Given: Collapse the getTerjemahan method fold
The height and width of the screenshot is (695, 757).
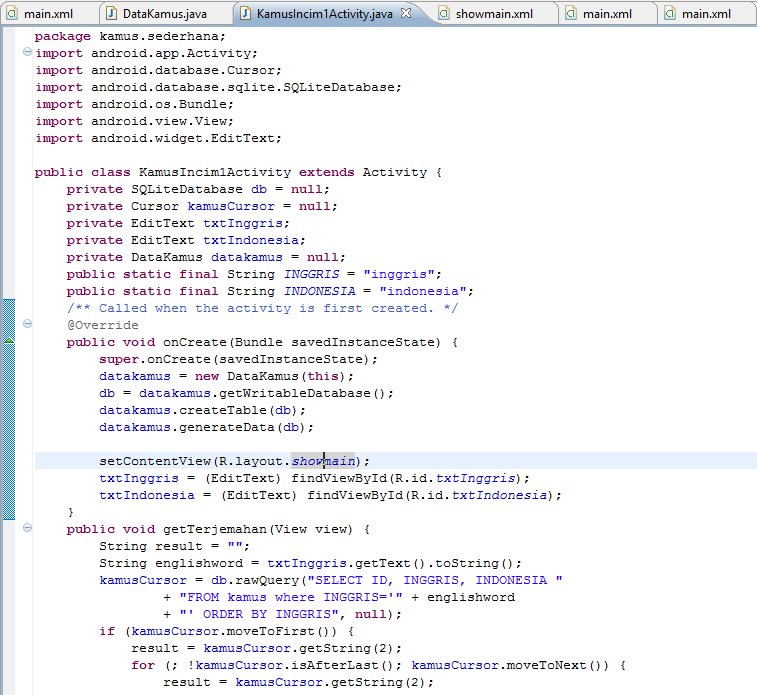Looking at the screenshot, I should tap(28, 528).
